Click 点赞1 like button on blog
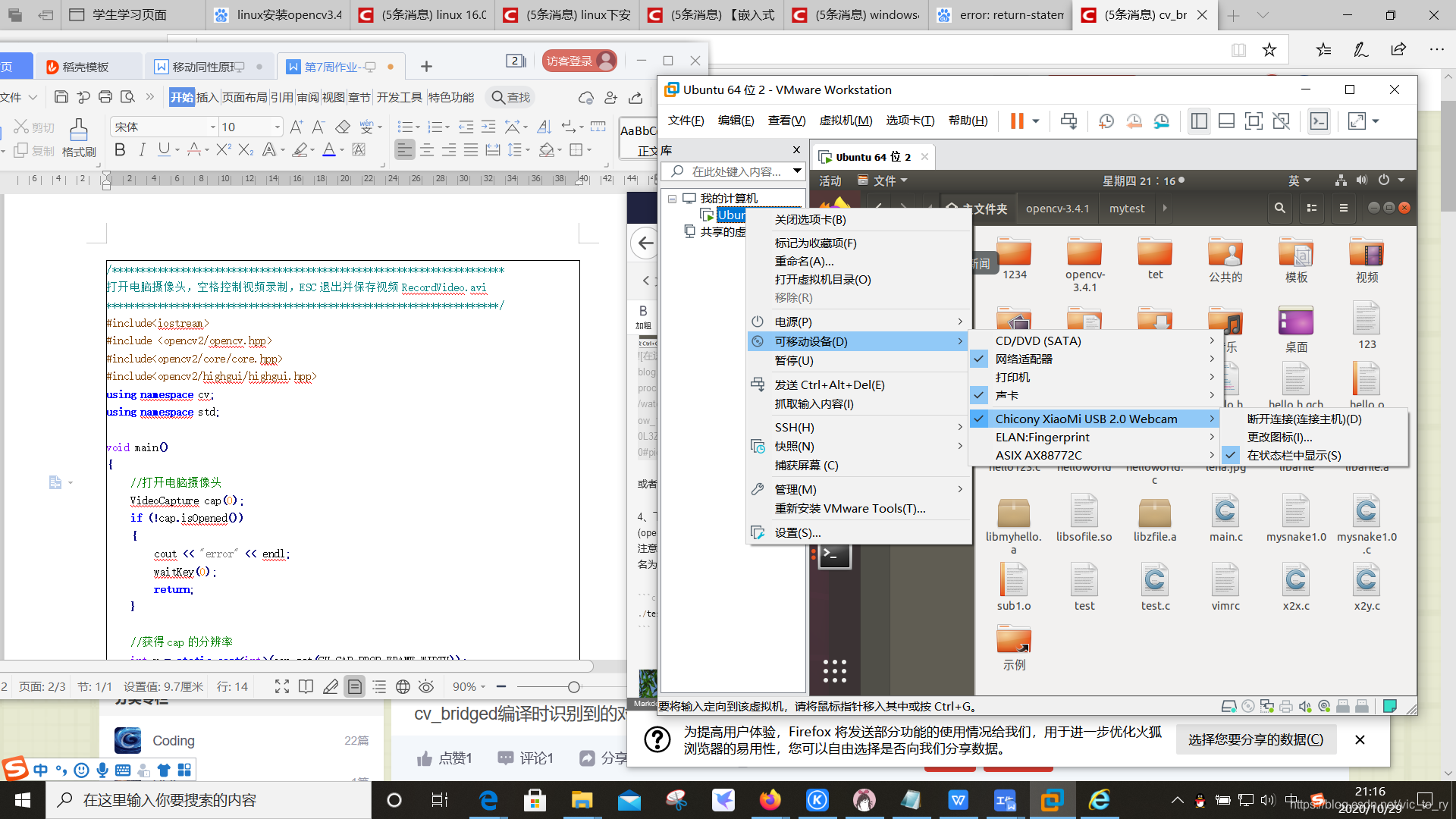 coord(444,758)
